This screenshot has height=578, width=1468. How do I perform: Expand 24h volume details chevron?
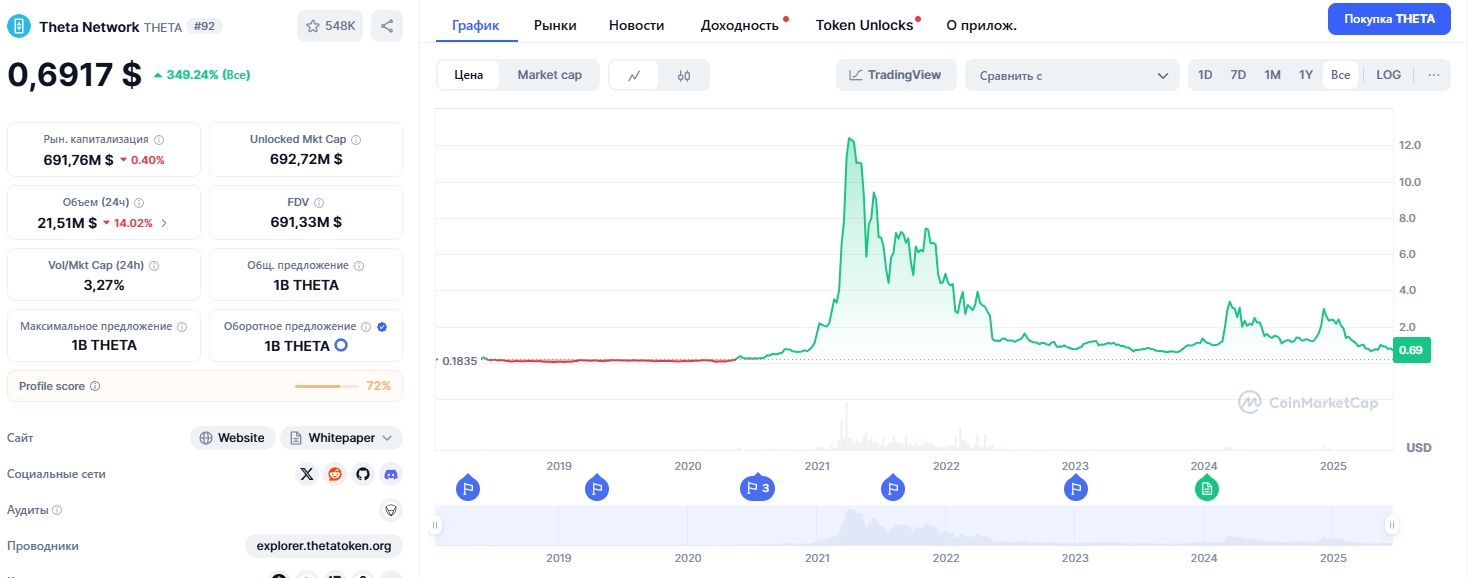point(164,223)
